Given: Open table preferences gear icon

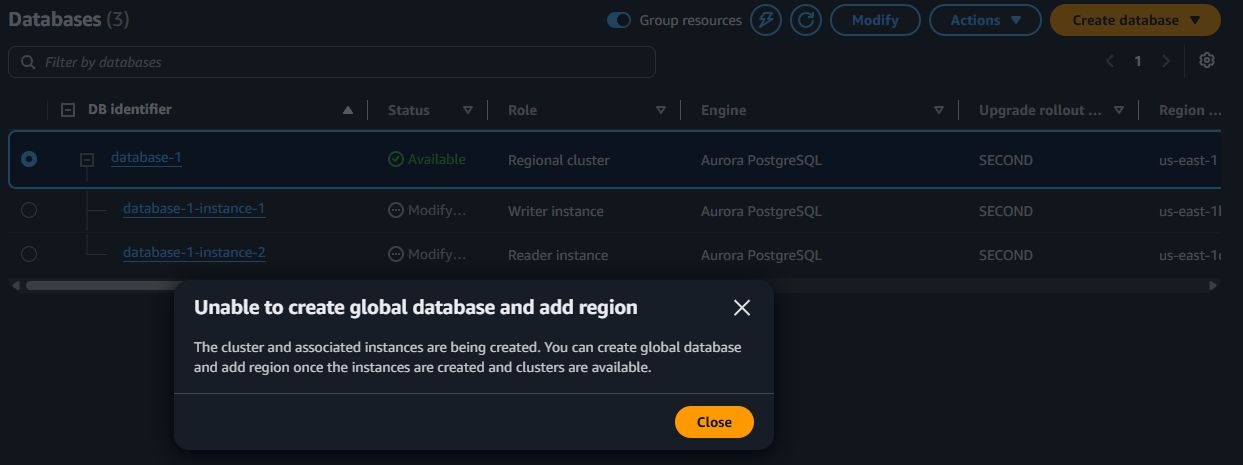Looking at the screenshot, I should (1207, 61).
